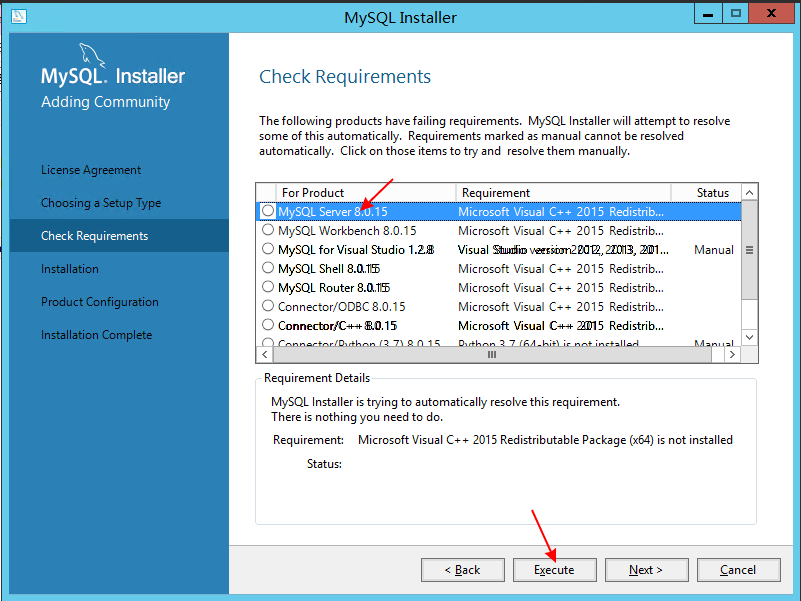Sort by the For Product column header
The height and width of the screenshot is (601, 801).
tap(365, 193)
